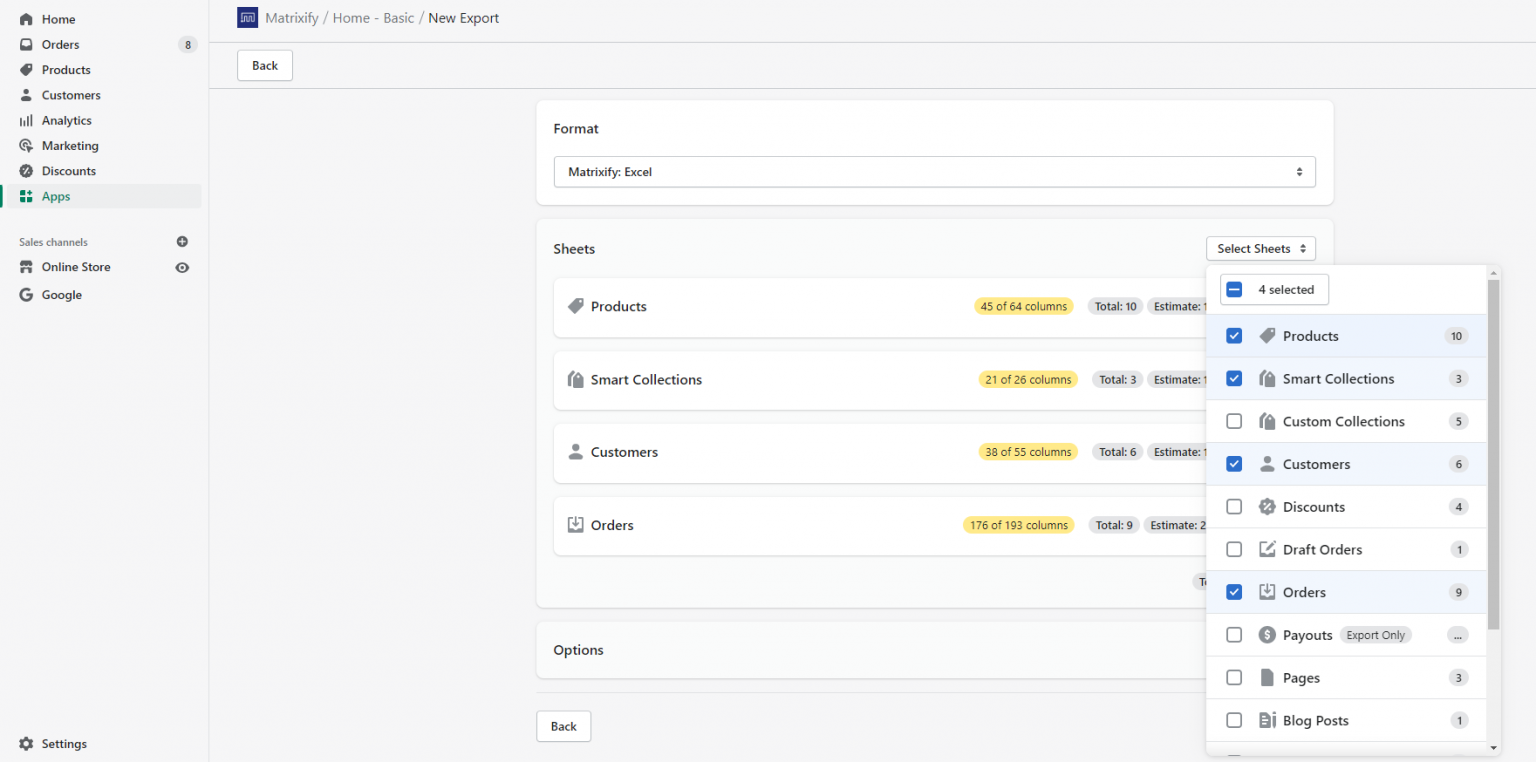The image size is (1536, 762).
Task: Click the Matrixify logo in the breadcrumb
Action: (247, 17)
